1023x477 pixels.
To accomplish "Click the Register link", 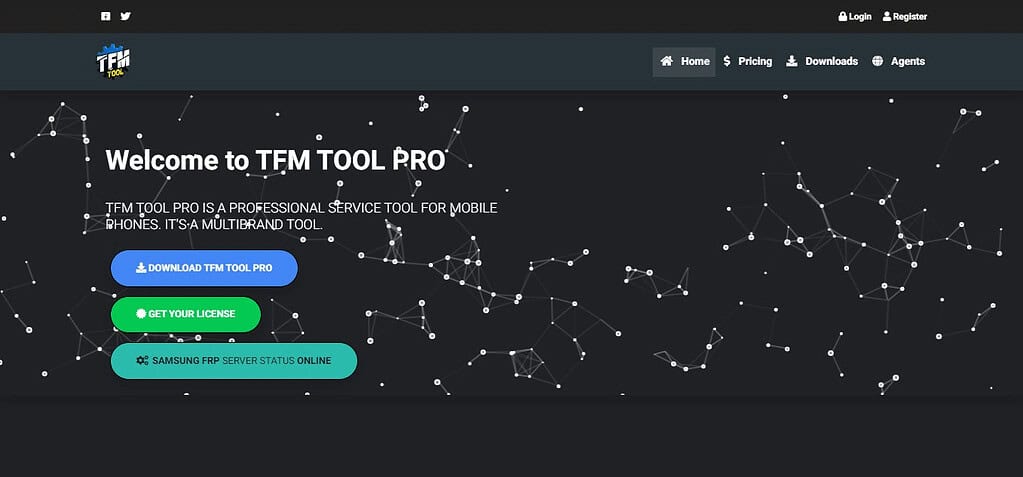I will (905, 16).
